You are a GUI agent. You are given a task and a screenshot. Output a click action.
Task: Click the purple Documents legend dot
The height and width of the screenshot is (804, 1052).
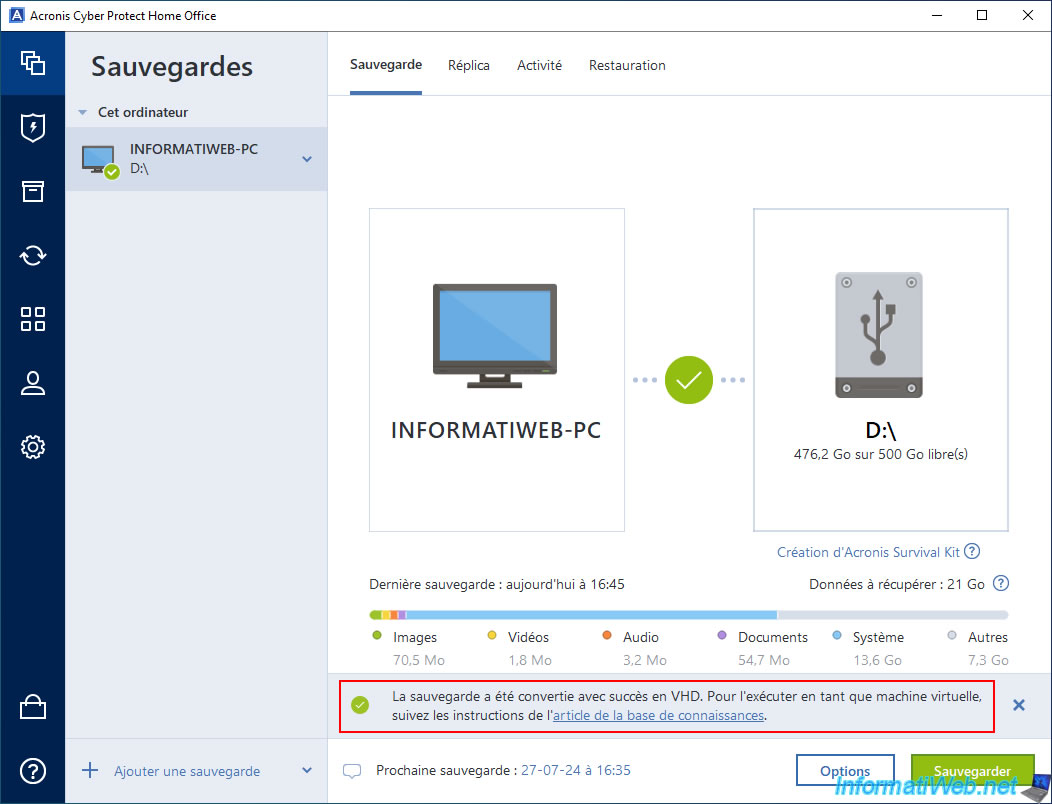(x=722, y=635)
